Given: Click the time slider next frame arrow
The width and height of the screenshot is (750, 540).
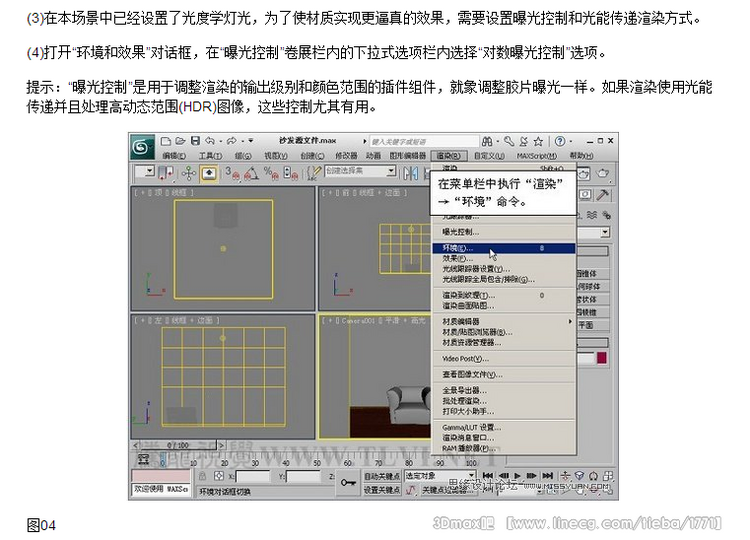Looking at the screenshot, I should point(221,445).
